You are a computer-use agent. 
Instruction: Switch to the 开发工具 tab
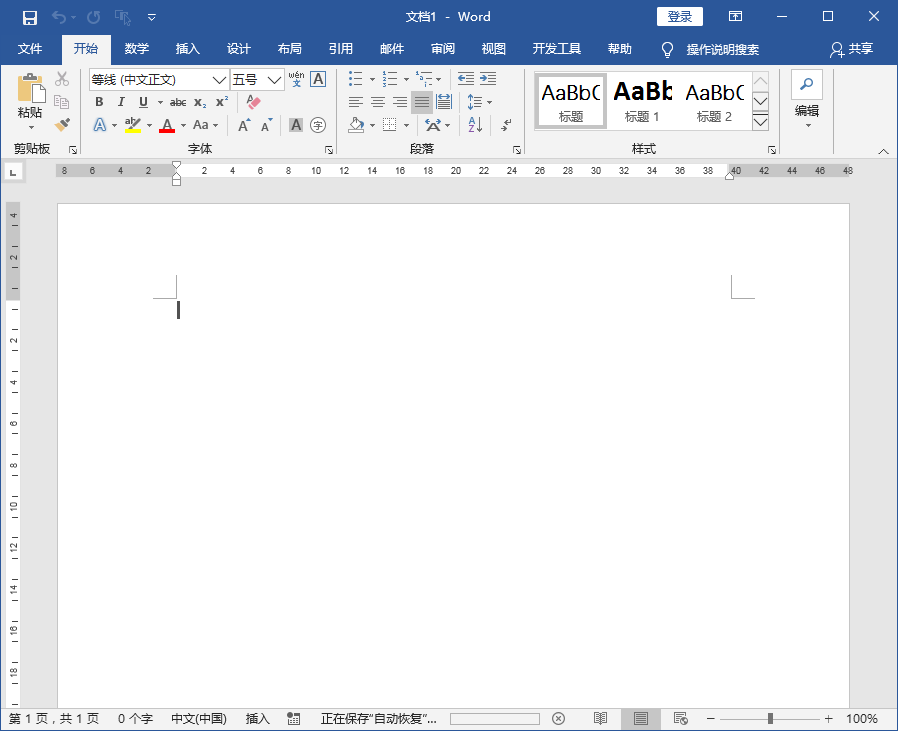[557, 49]
